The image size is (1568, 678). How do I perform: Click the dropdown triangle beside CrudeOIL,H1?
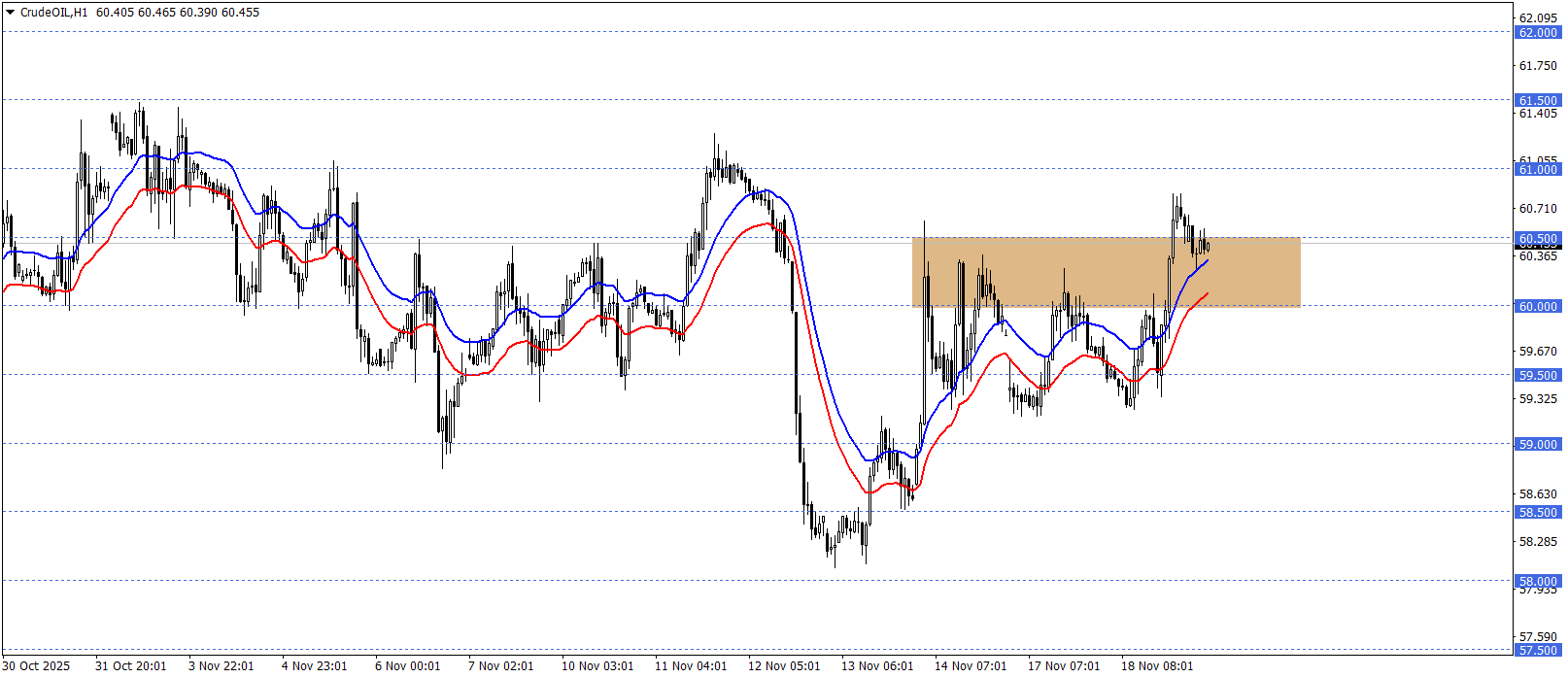pyautogui.click(x=11, y=13)
